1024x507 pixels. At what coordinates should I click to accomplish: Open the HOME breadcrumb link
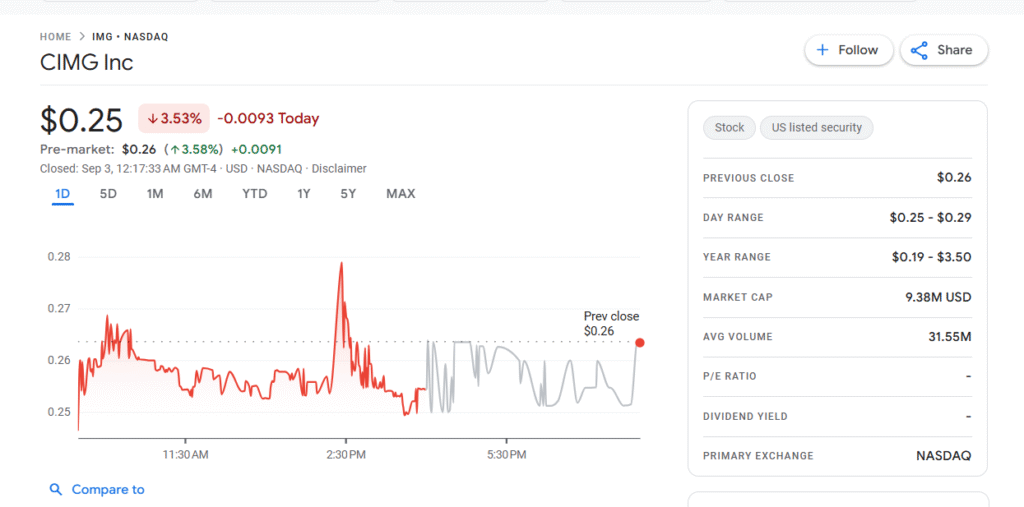pyautogui.click(x=55, y=37)
